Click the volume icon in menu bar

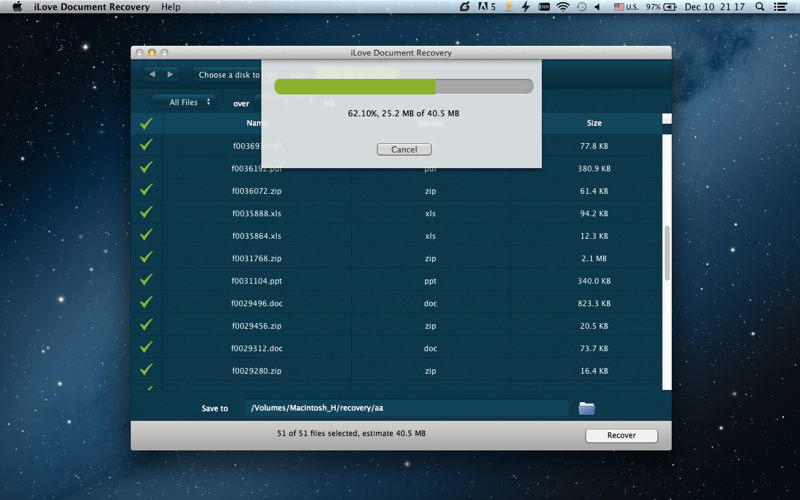[x=597, y=7]
